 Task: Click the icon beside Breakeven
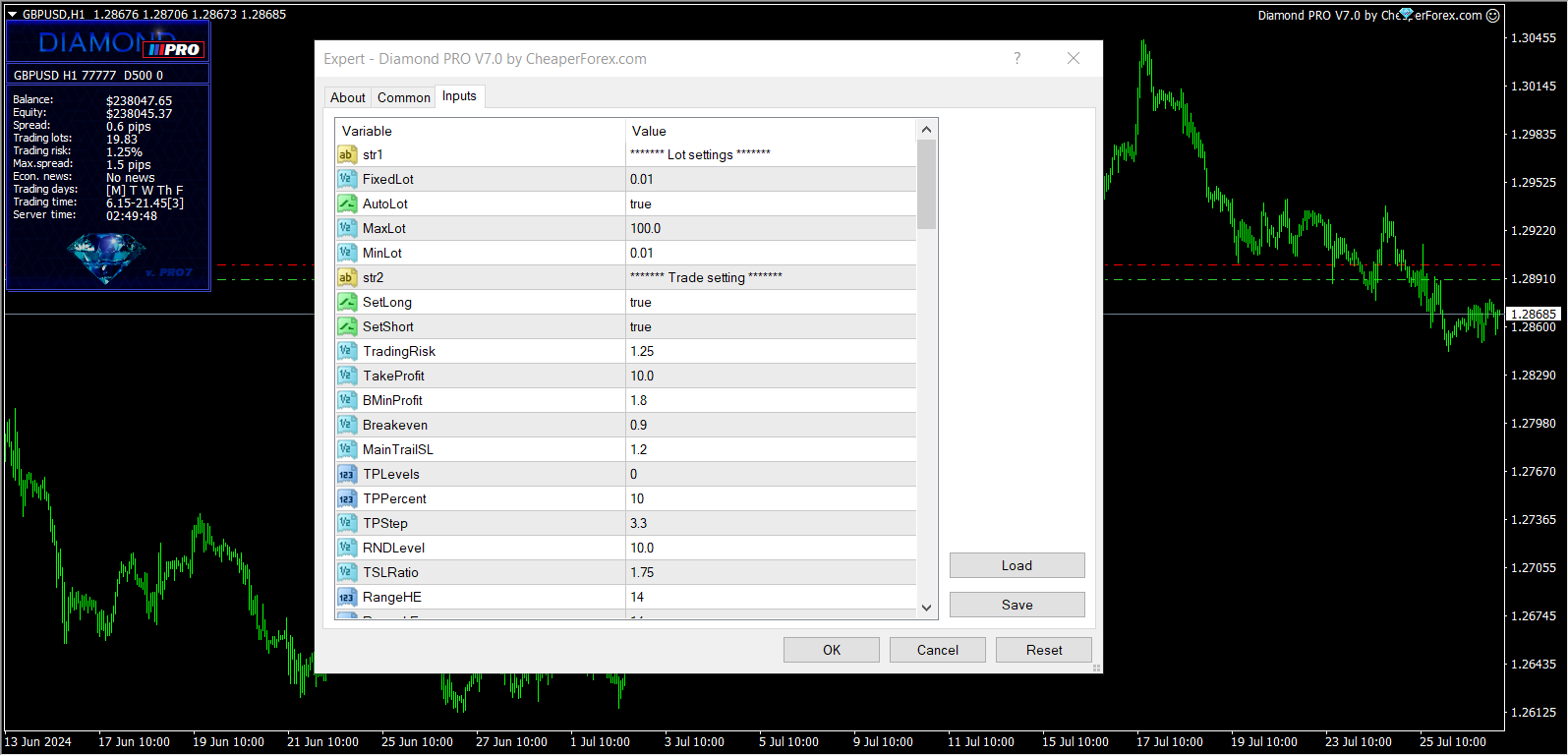[347, 425]
